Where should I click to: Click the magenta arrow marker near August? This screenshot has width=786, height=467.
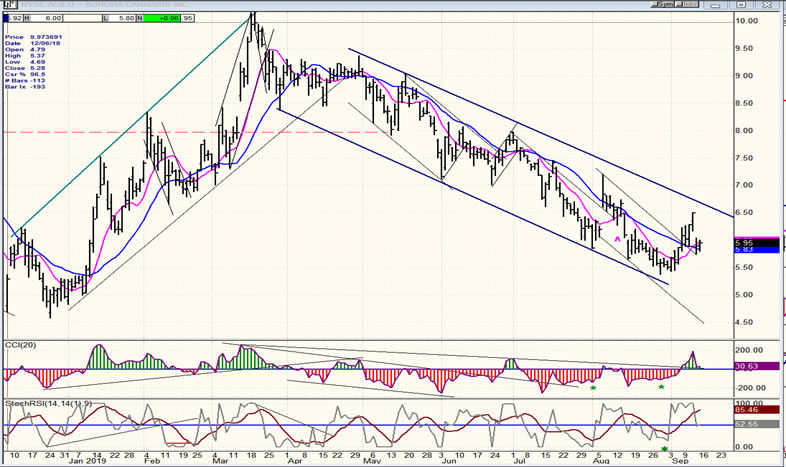pyautogui.click(x=618, y=238)
